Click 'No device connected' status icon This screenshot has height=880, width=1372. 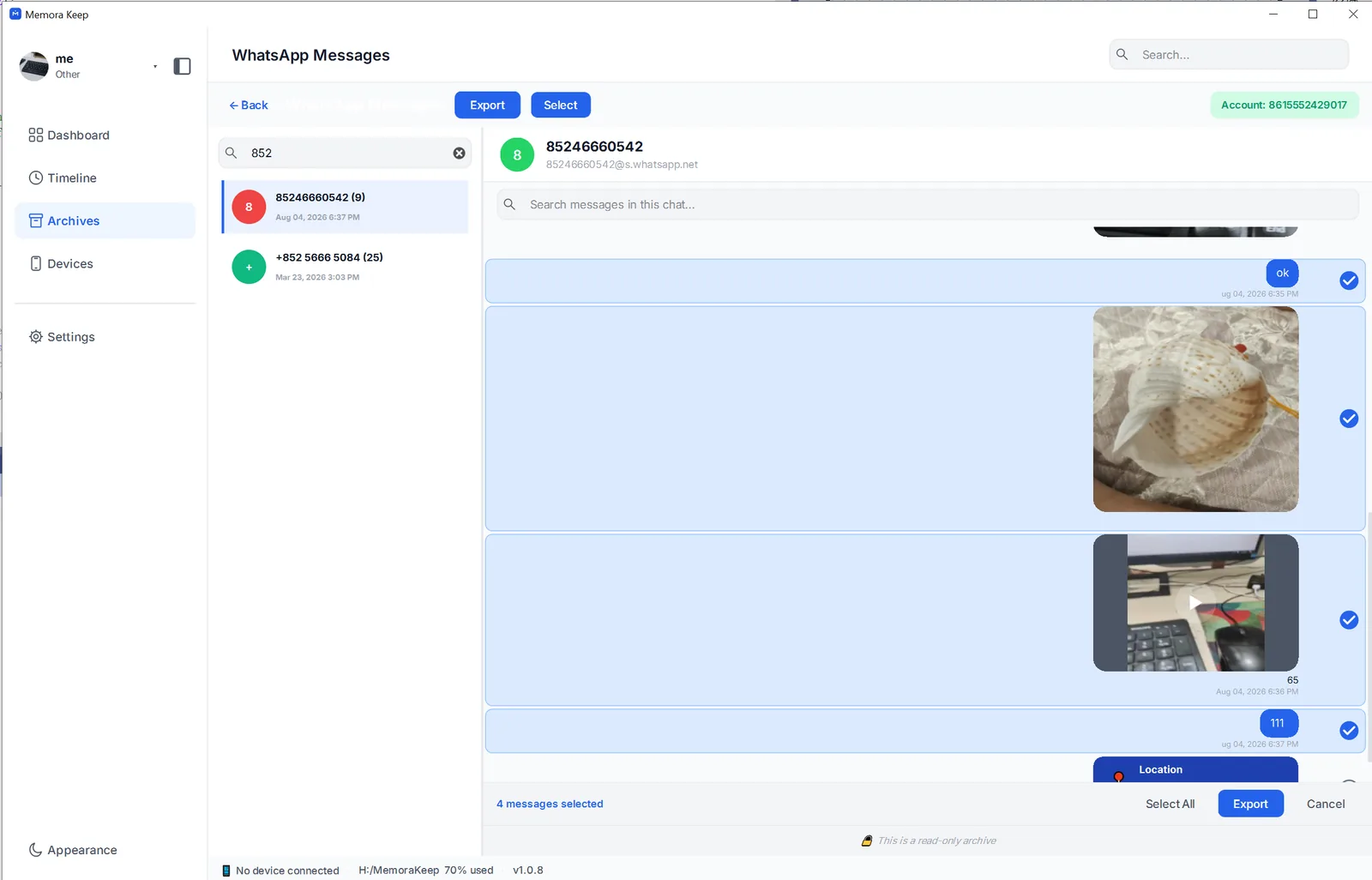[x=226, y=871]
